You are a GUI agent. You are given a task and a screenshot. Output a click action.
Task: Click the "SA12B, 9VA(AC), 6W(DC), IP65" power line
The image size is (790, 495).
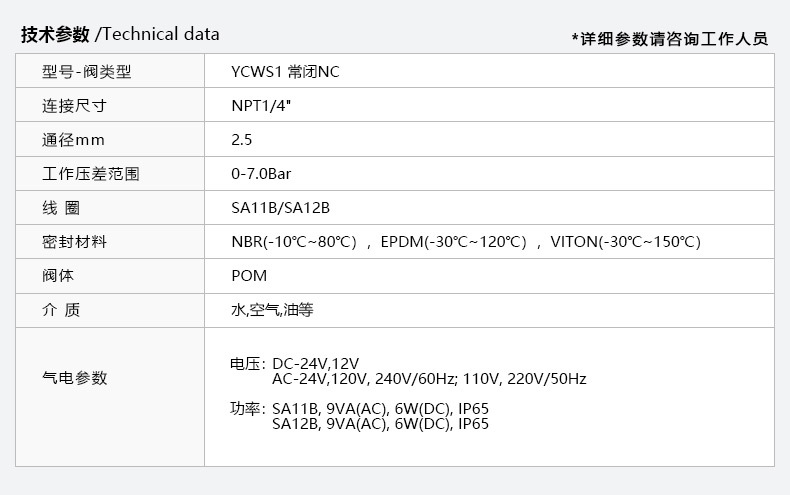tap(380, 424)
